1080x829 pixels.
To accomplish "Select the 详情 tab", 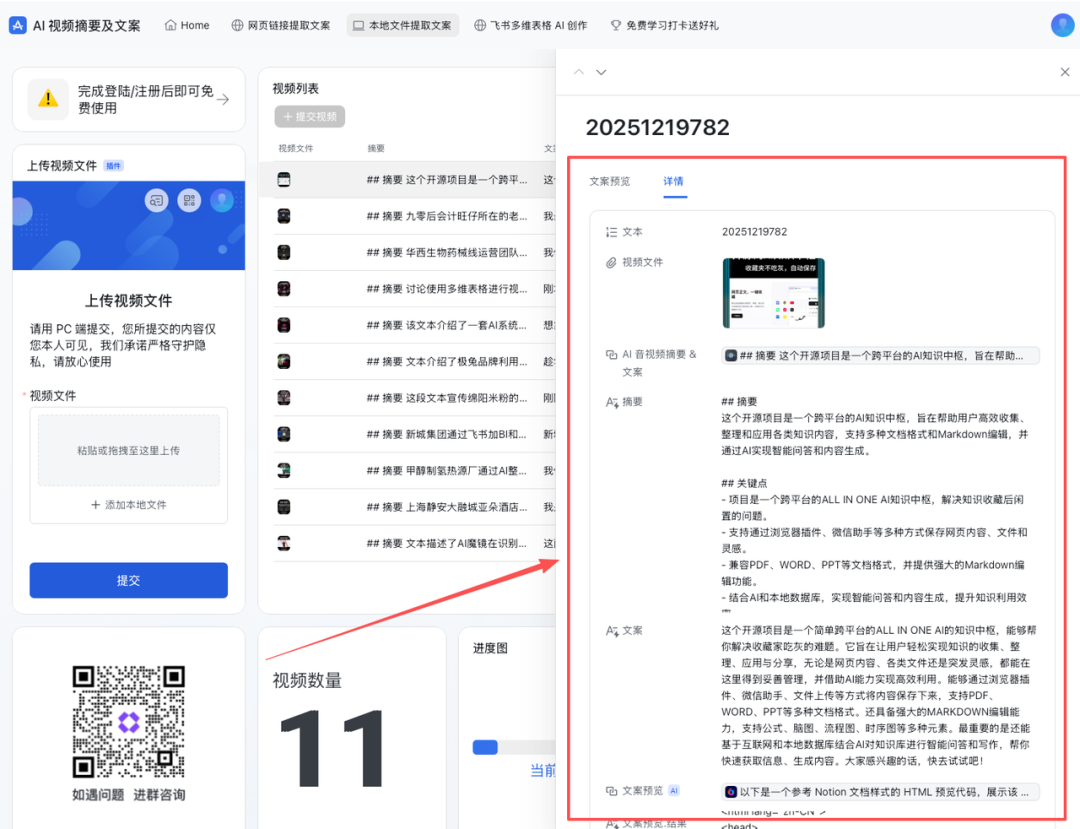I will coord(674,181).
